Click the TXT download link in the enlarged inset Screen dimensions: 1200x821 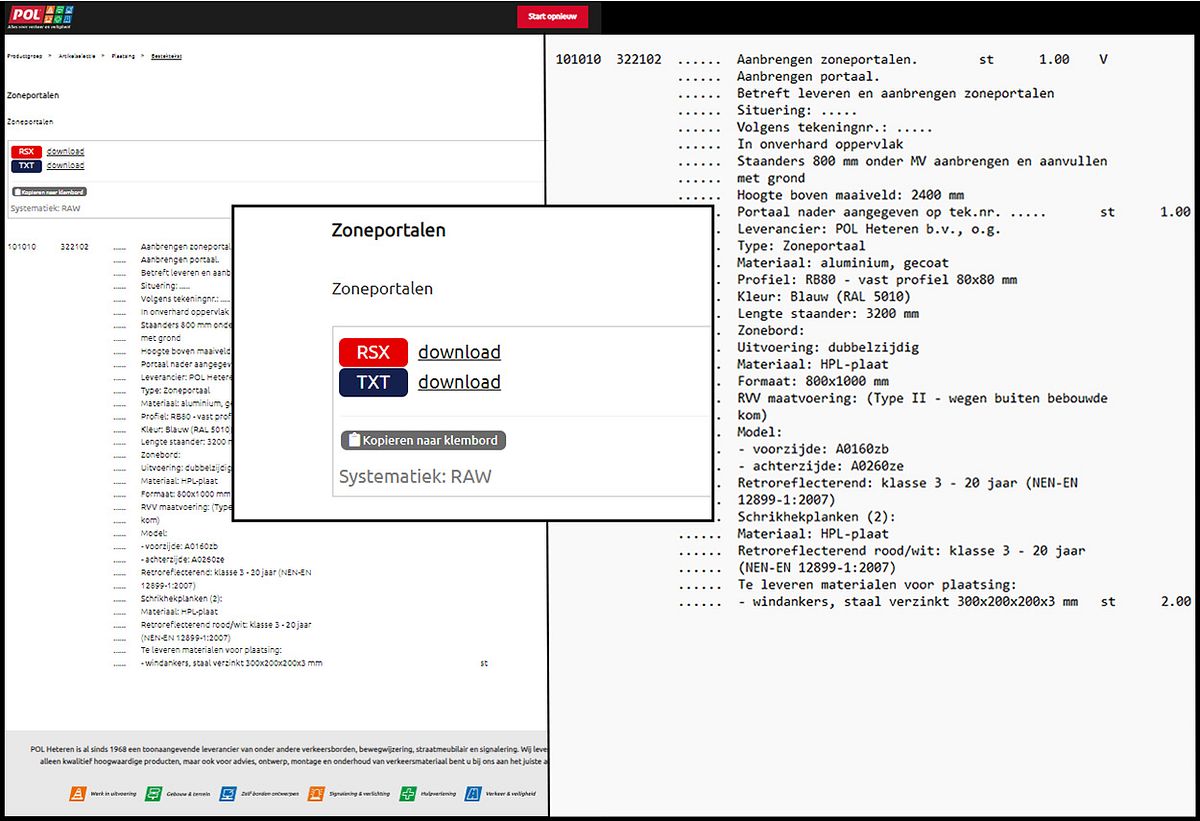459,382
